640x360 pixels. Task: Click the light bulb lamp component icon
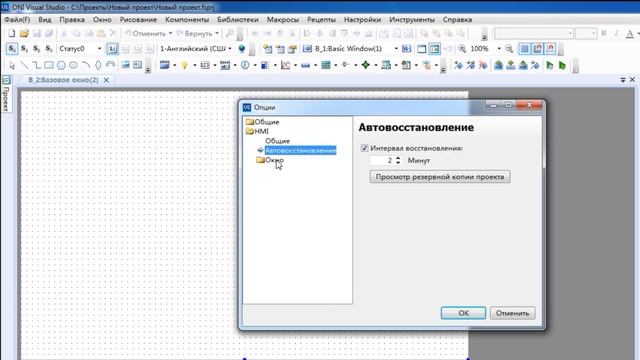[x=184, y=65]
